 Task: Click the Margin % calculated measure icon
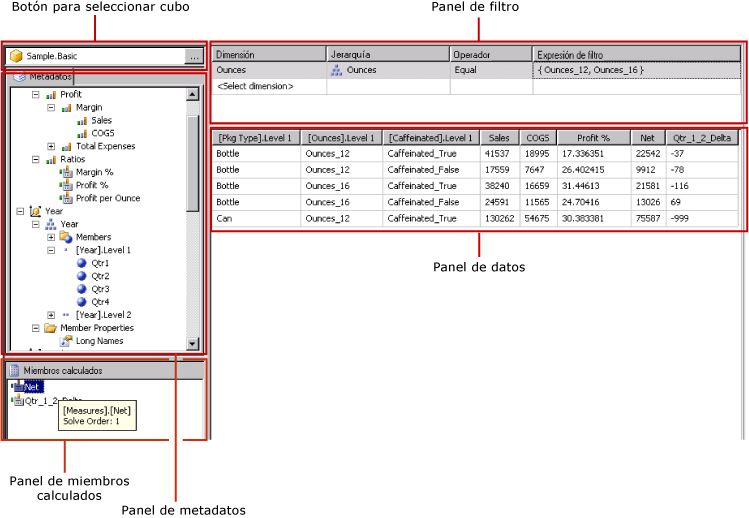click(66, 173)
